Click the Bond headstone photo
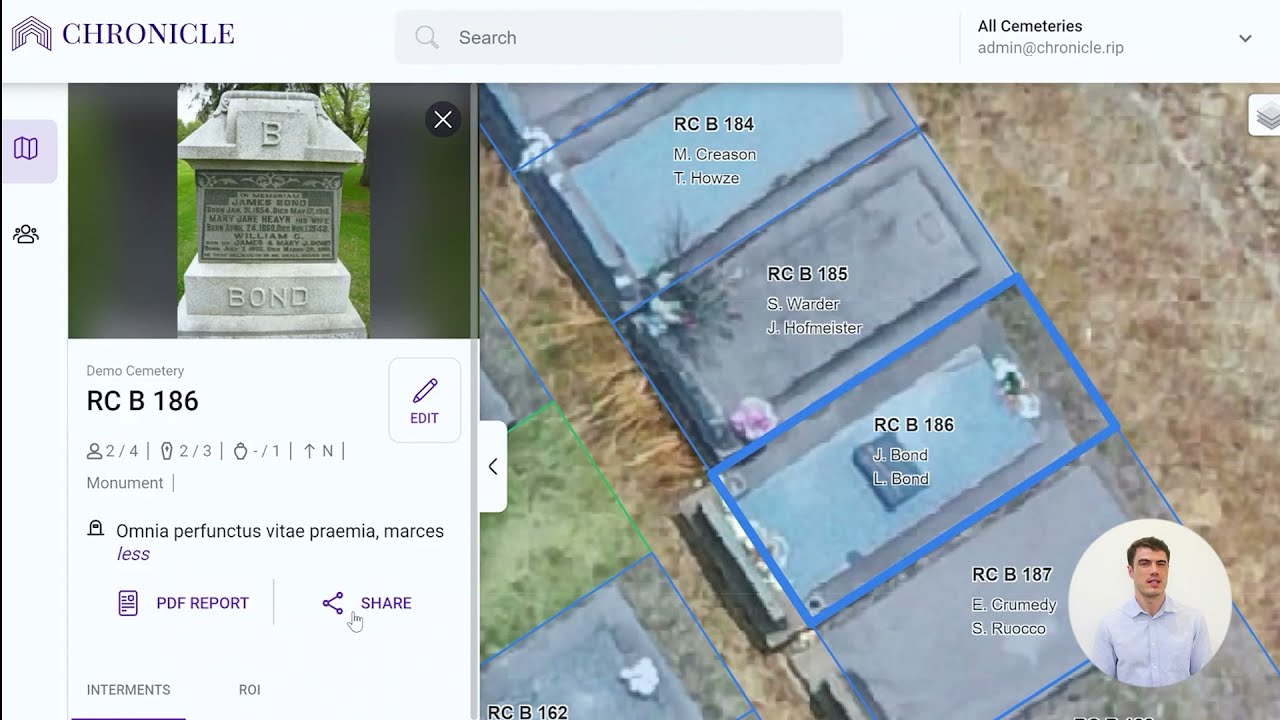The width and height of the screenshot is (1280, 720). pos(273,211)
